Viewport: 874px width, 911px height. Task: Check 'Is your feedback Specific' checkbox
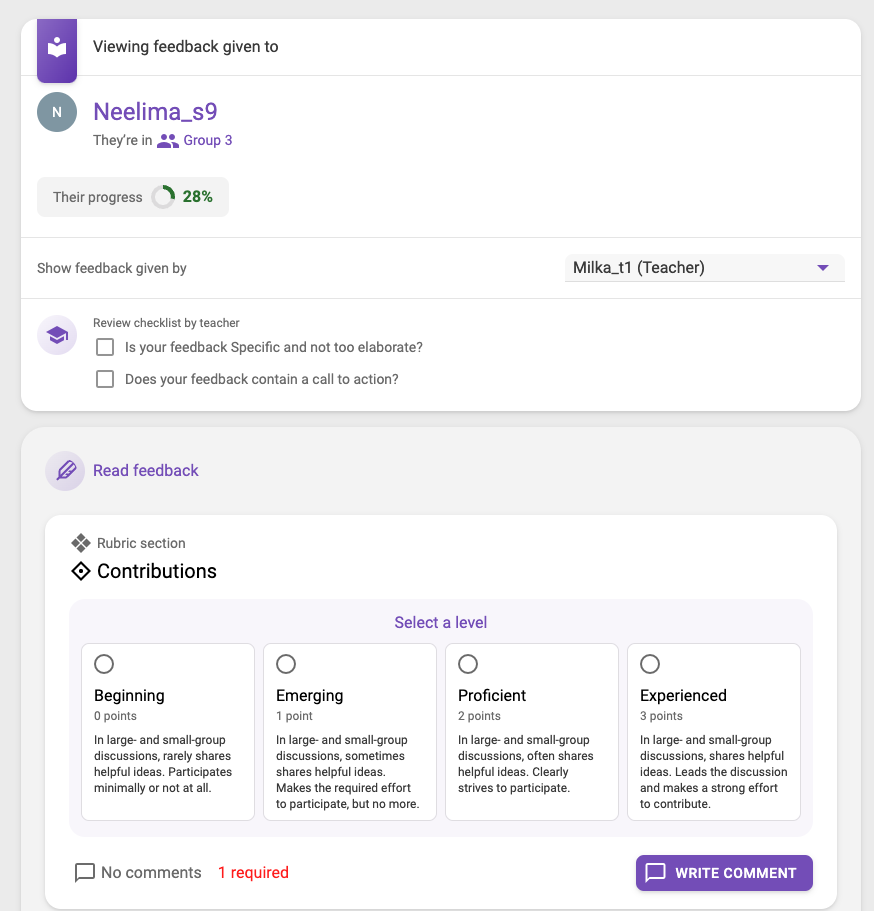pos(105,347)
